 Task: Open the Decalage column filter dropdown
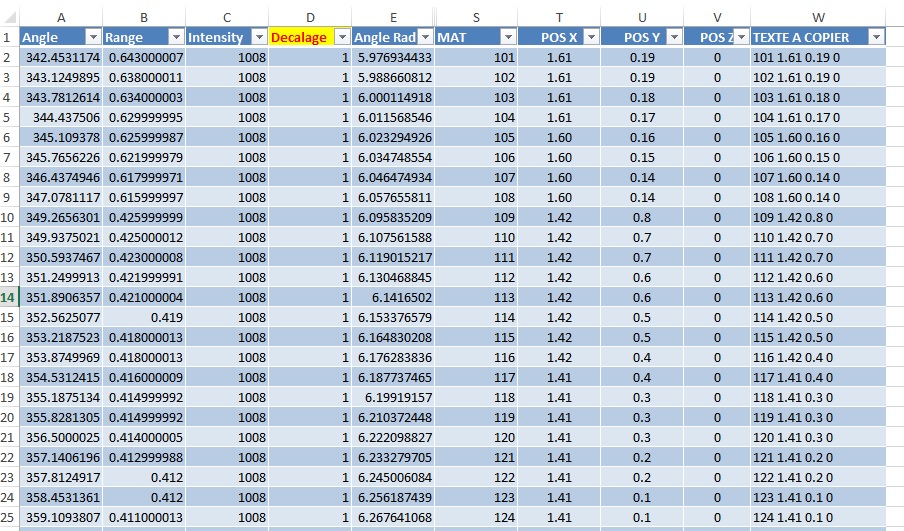[x=342, y=37]
